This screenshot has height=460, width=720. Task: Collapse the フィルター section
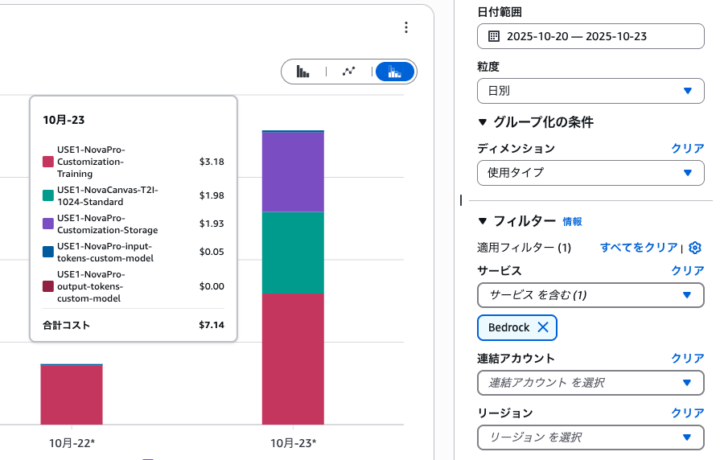483,221
